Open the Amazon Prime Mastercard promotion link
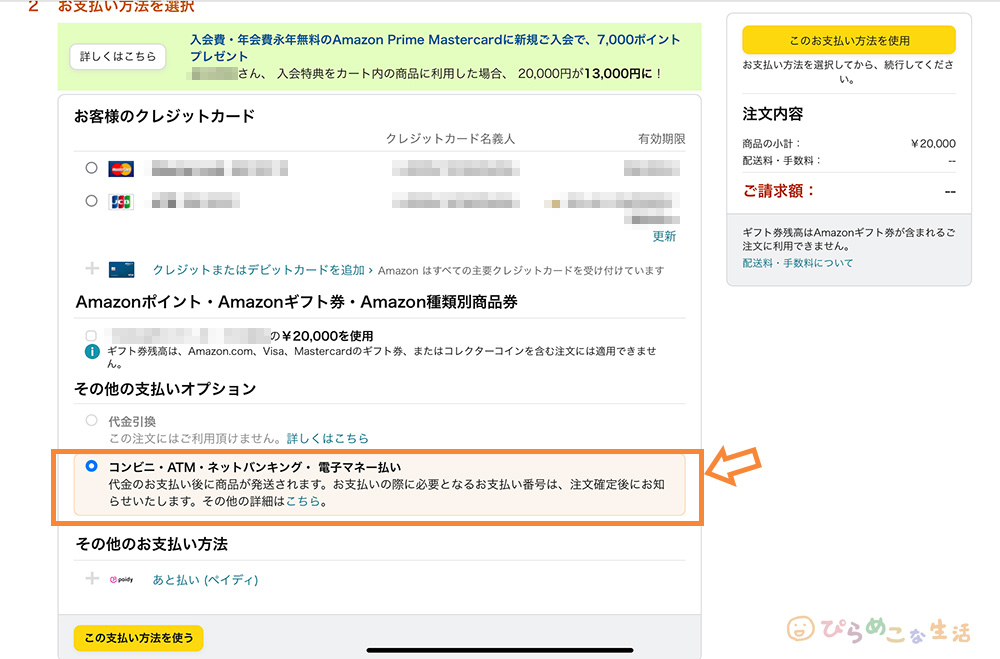This screenshot has height=659, width=1000. click(x=435, y=48)
